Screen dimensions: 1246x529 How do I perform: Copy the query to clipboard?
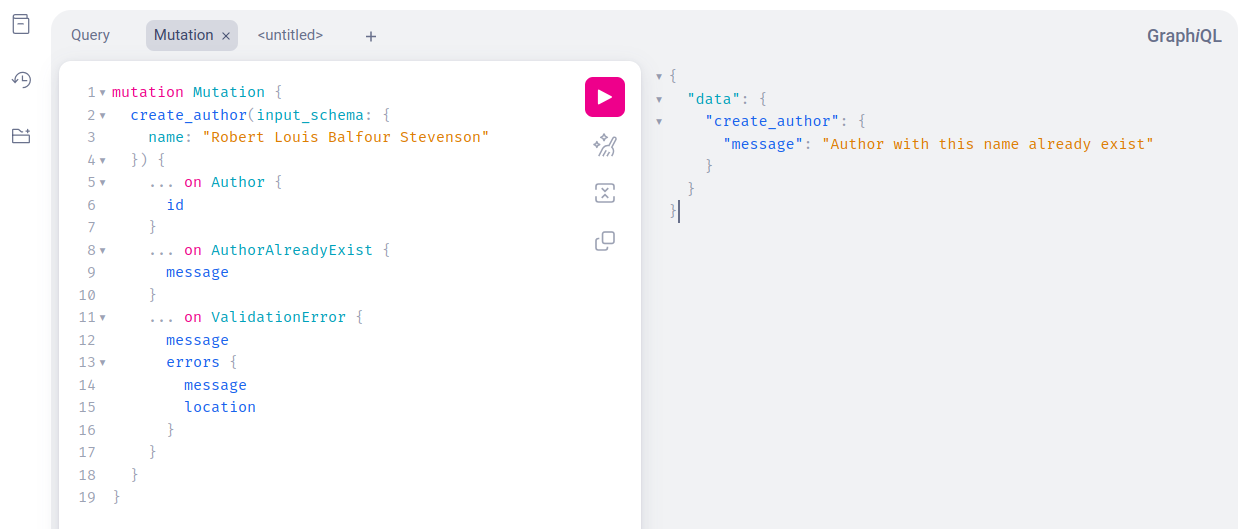(605, 241)
